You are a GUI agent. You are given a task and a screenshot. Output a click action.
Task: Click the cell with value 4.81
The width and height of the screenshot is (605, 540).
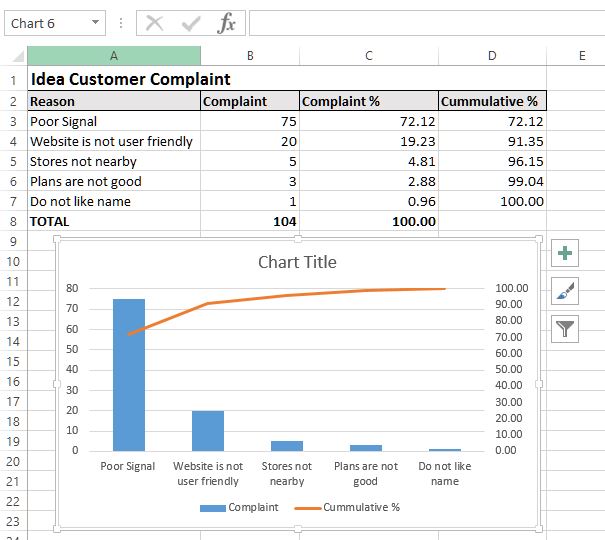click(x=369, y=162)
